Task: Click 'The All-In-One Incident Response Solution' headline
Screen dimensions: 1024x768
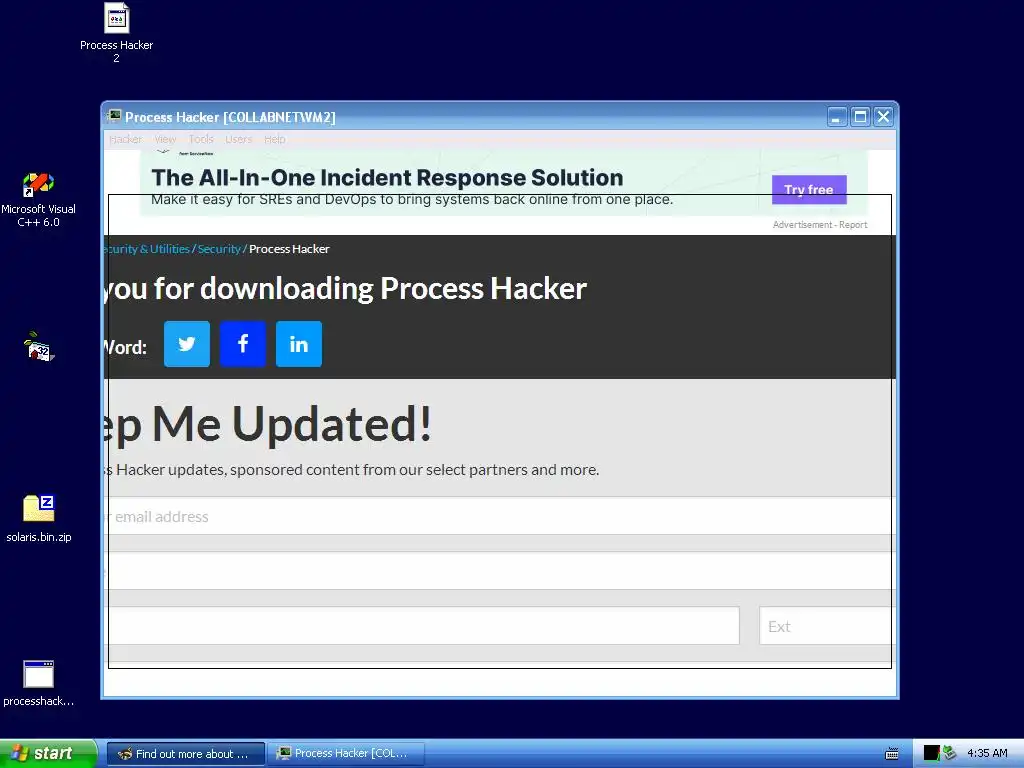Action: [x=387, y=178]
